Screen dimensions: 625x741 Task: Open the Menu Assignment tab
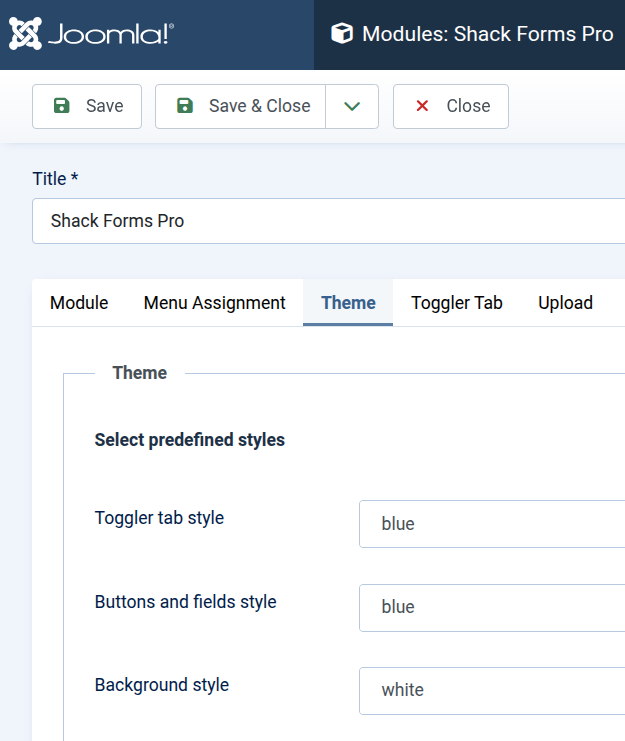214,303
